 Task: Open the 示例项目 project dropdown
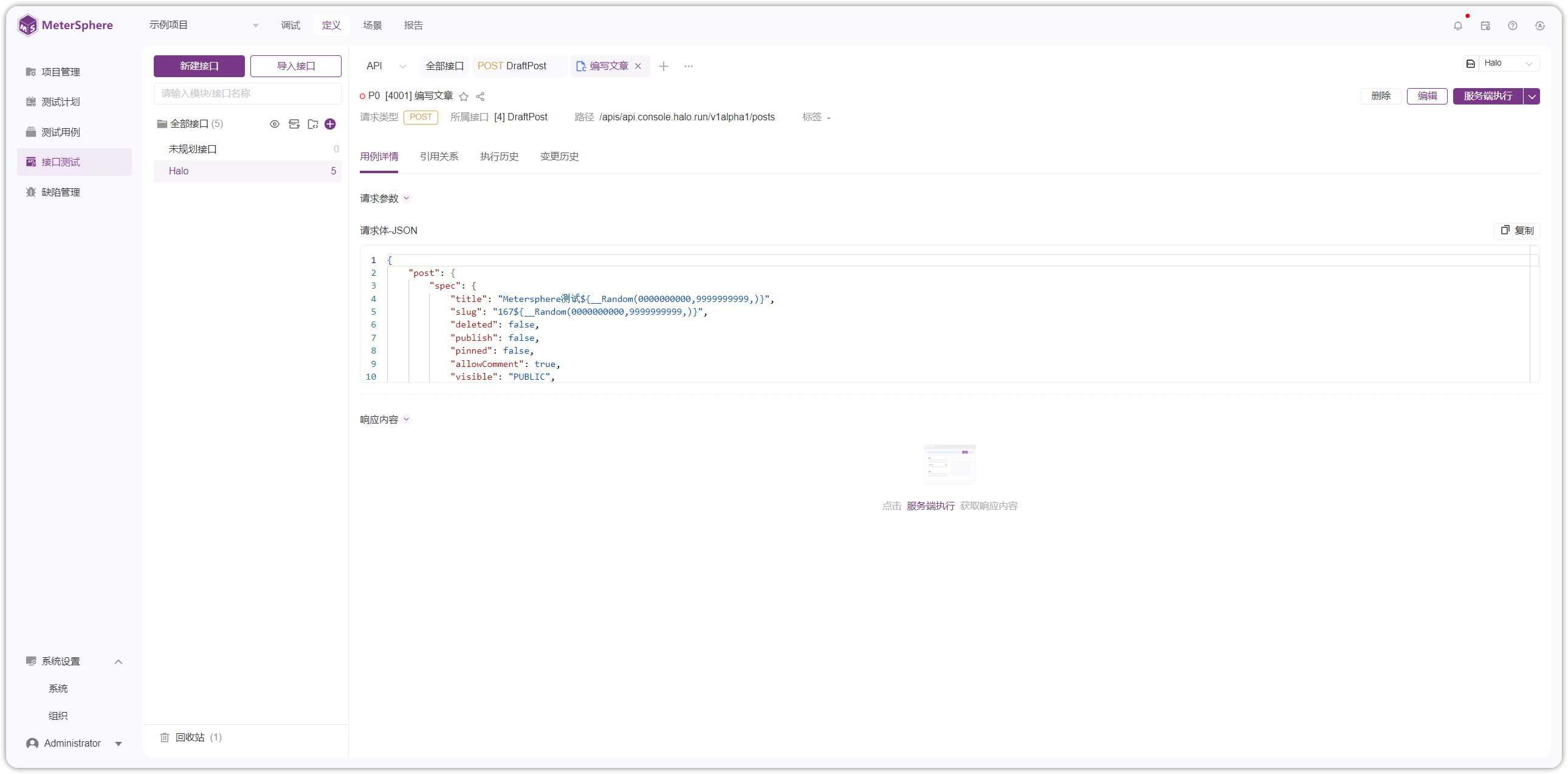pyautogui.click(x=204, y=25)
